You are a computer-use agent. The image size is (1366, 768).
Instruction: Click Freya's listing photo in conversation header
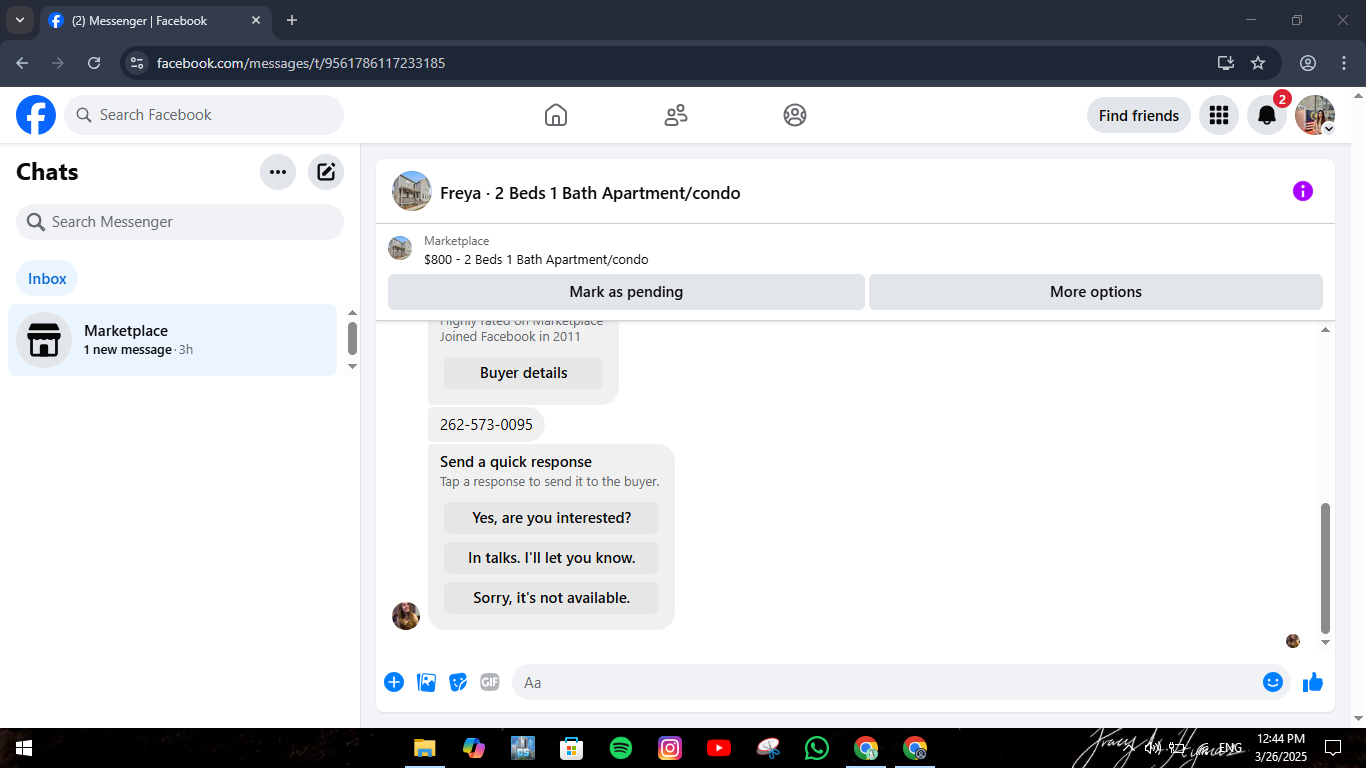click(x=412, y=191)
